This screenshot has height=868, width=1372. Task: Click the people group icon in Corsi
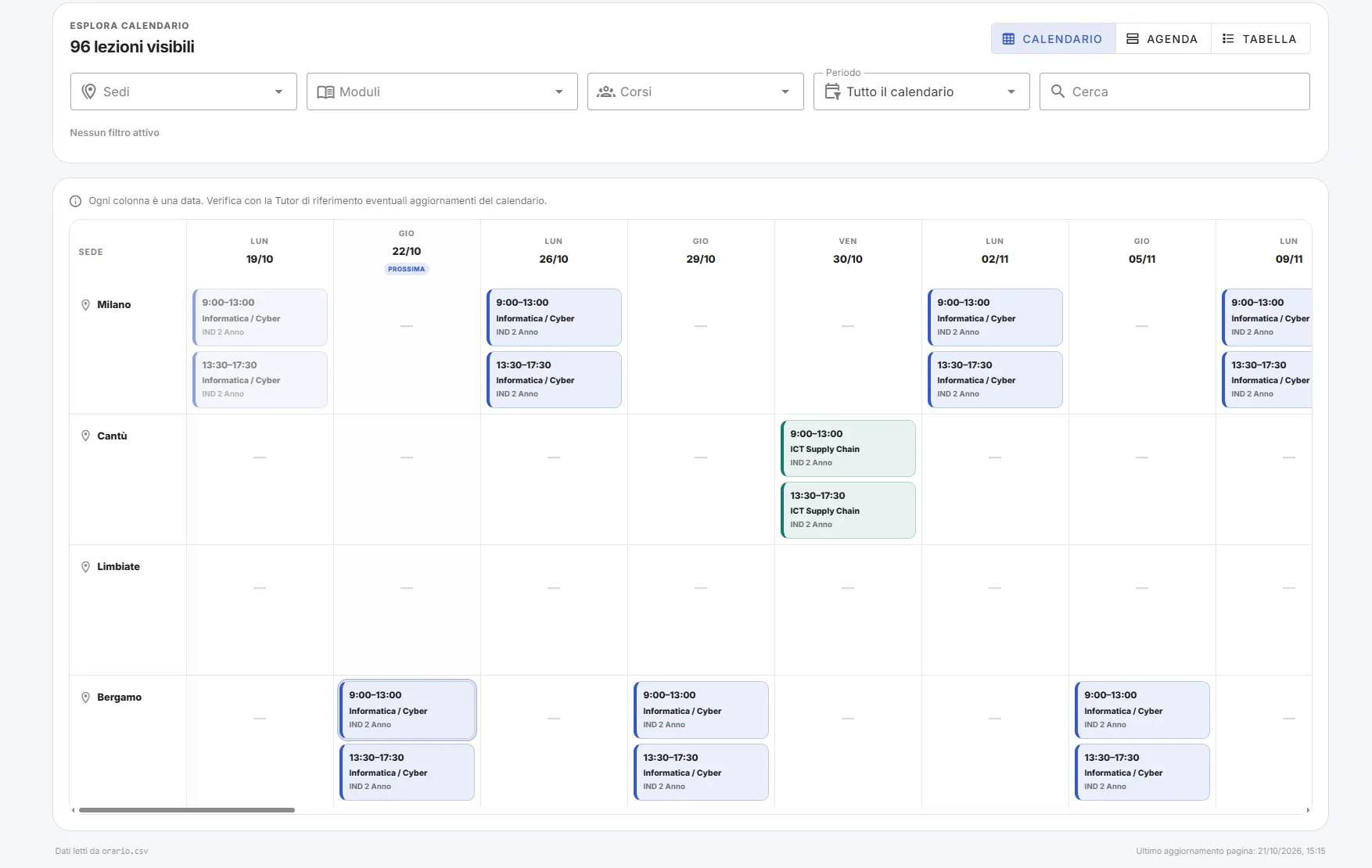point(606,91)
